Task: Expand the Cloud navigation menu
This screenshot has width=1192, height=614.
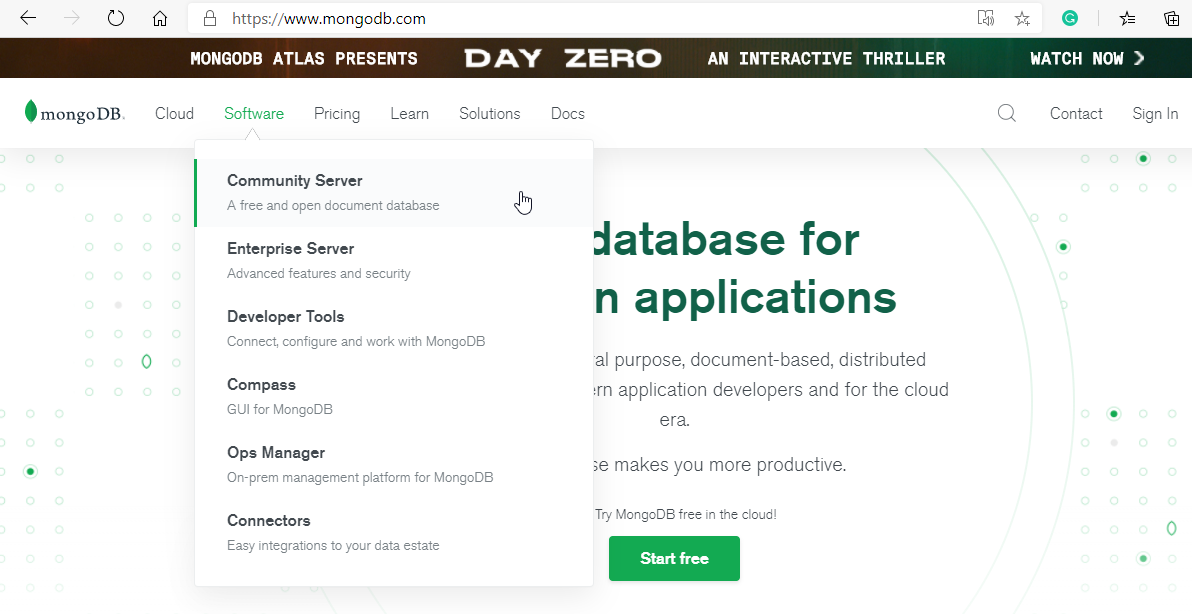Action: tap(174, 113)
